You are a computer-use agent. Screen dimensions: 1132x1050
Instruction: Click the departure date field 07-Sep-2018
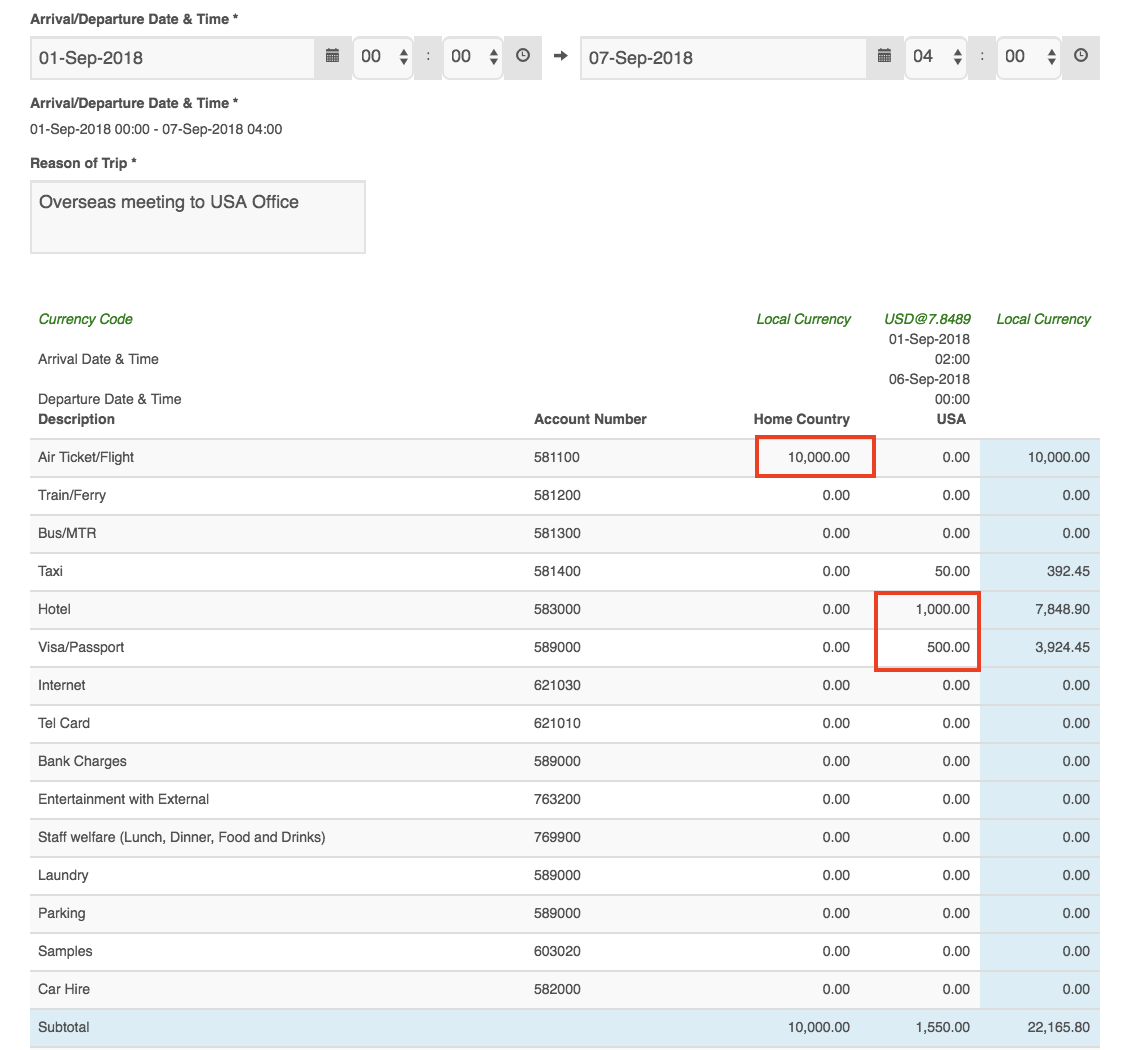(x=722, y=57)
